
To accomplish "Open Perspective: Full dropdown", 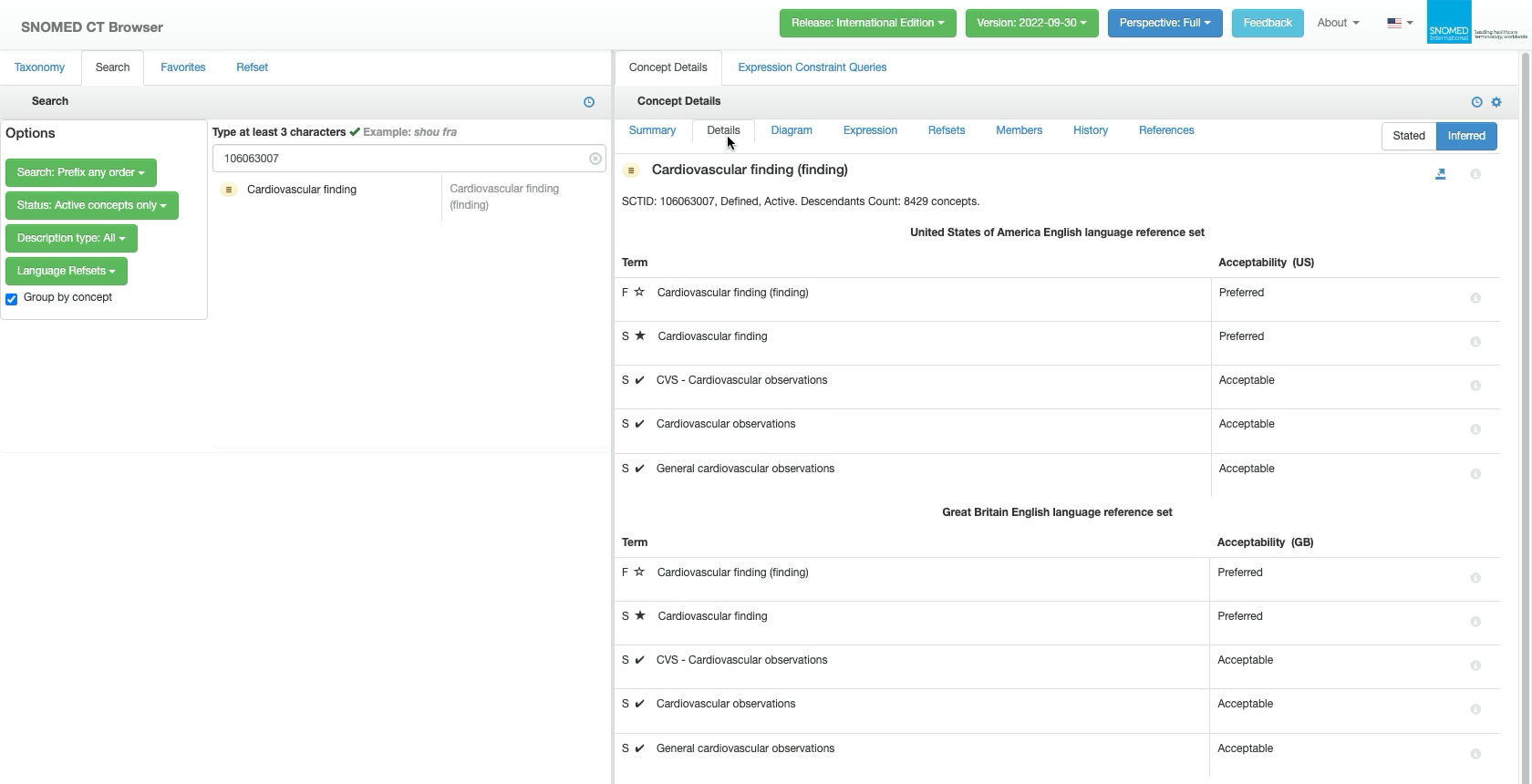I will [x=1165, y=23].
